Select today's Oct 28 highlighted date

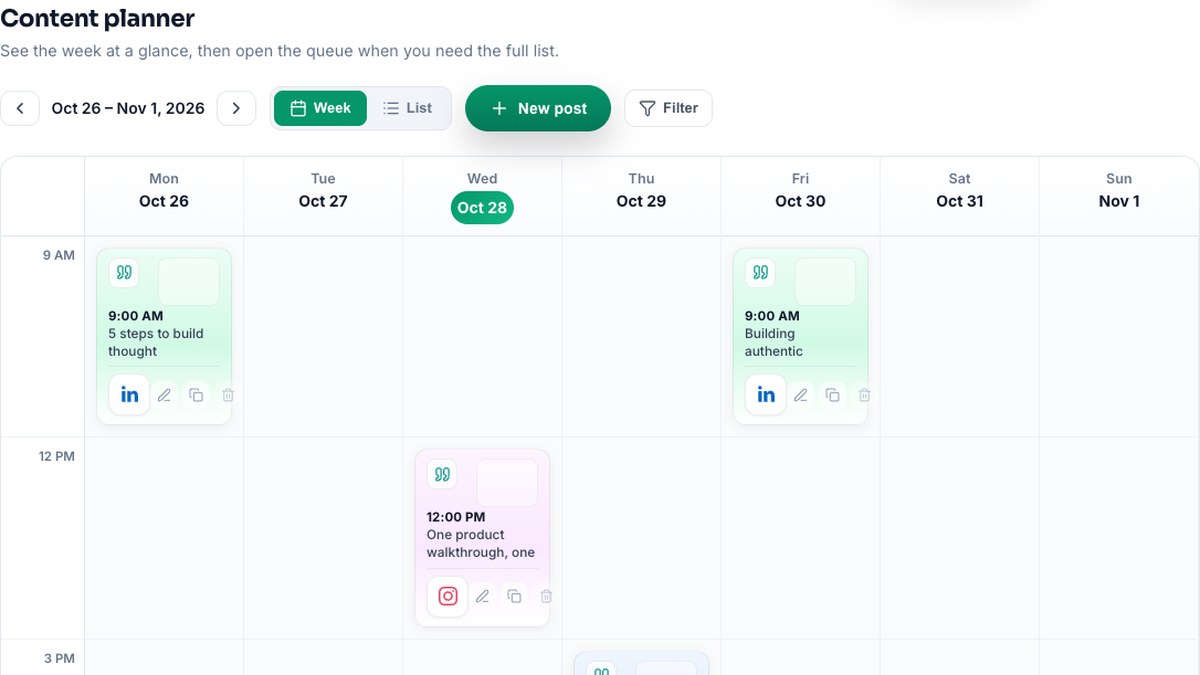point(482,208)
